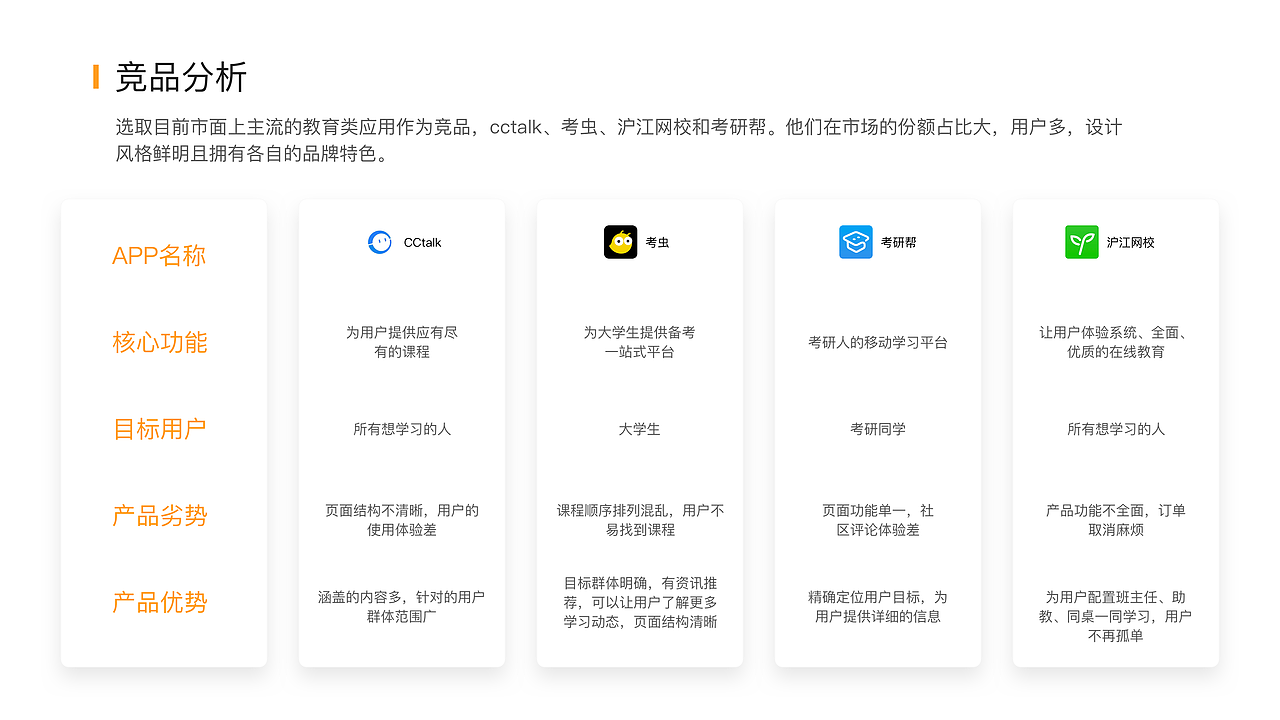Click the CCtalk description 为用户提供应有尽有的课程
1280x720 pixels.
tap(401, 342)
